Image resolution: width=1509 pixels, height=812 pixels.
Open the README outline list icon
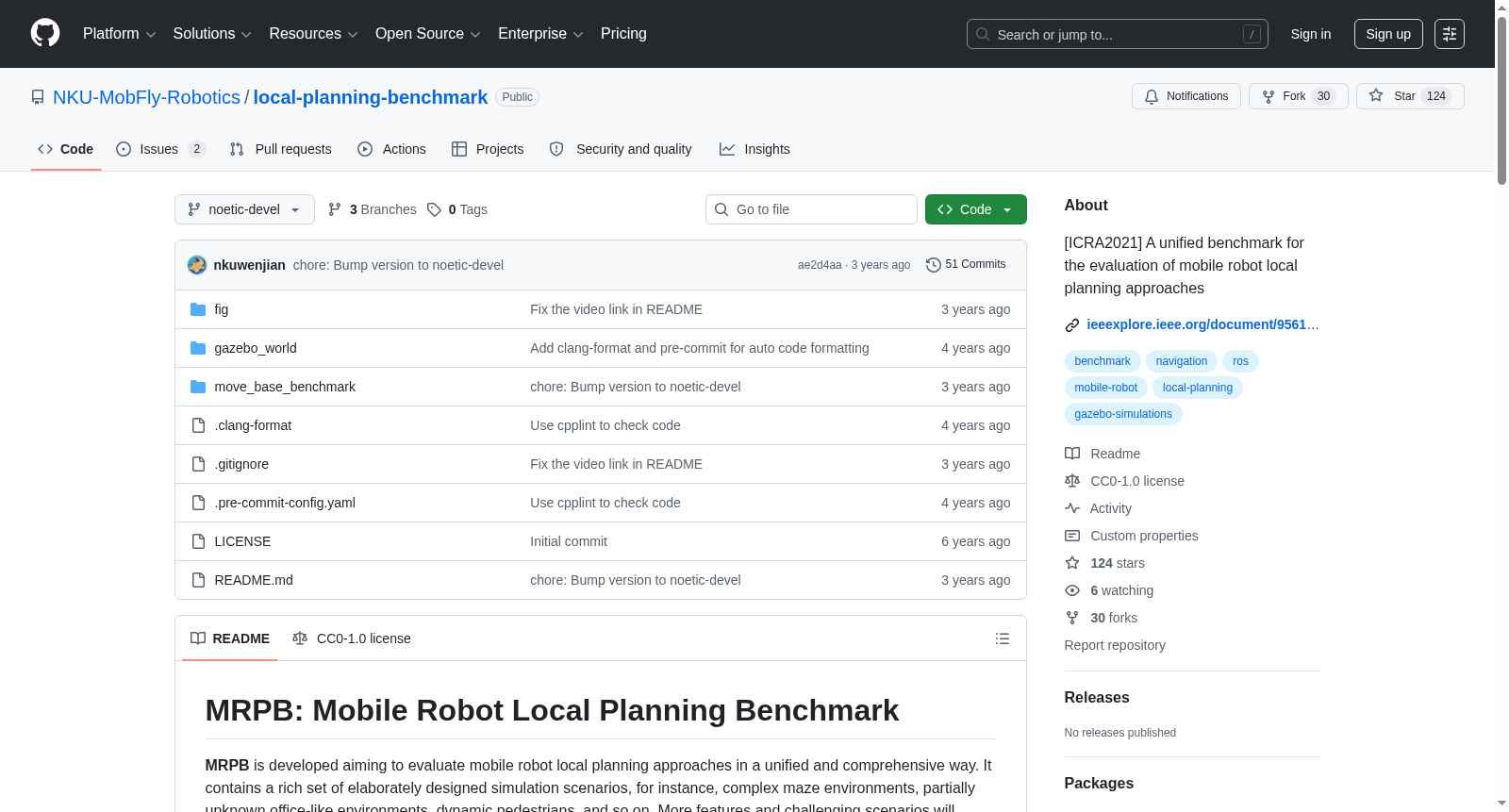(x=1003, y=638)
